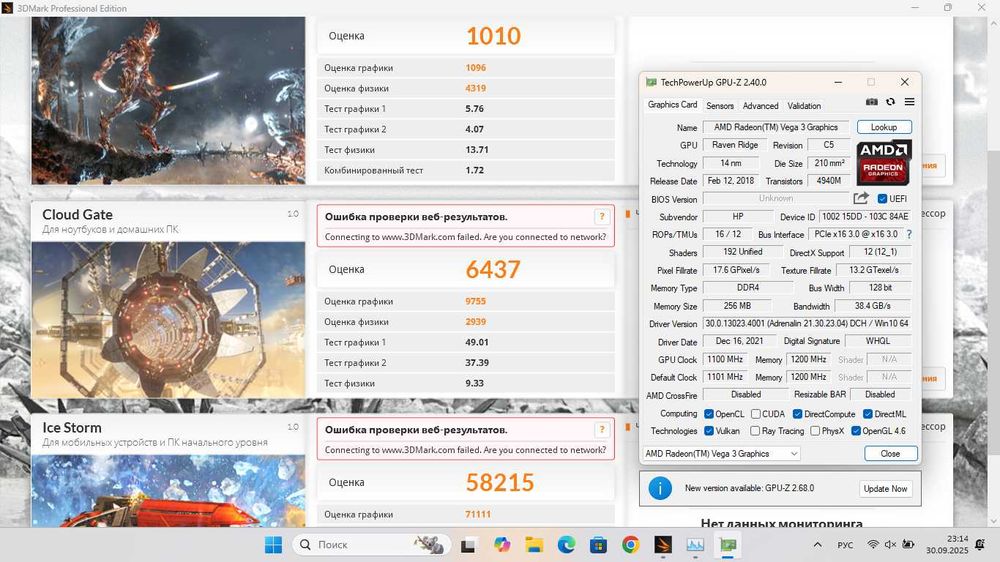
Task: Open Google Chrome from the taskbar
Action: 631,545
